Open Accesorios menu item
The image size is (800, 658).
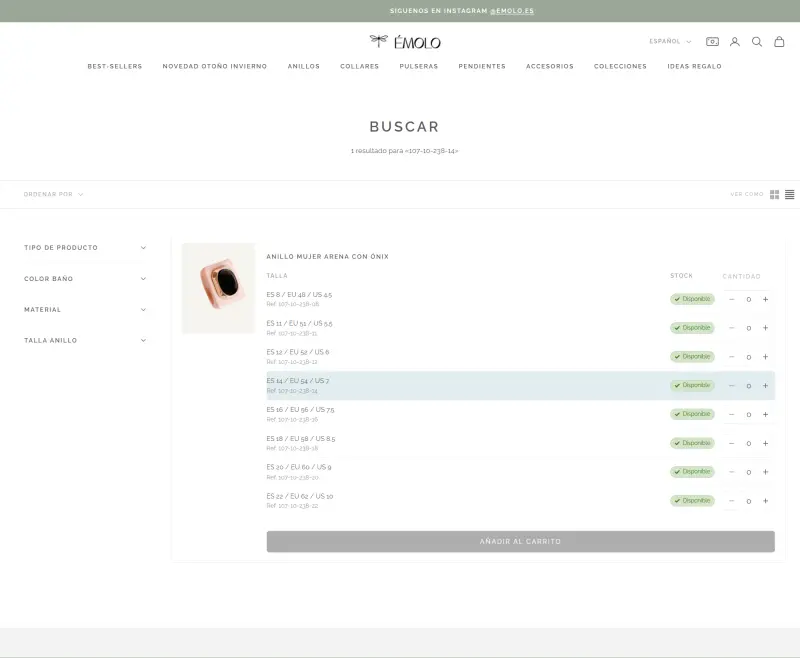pyautogui.click(x=550, y=66)
